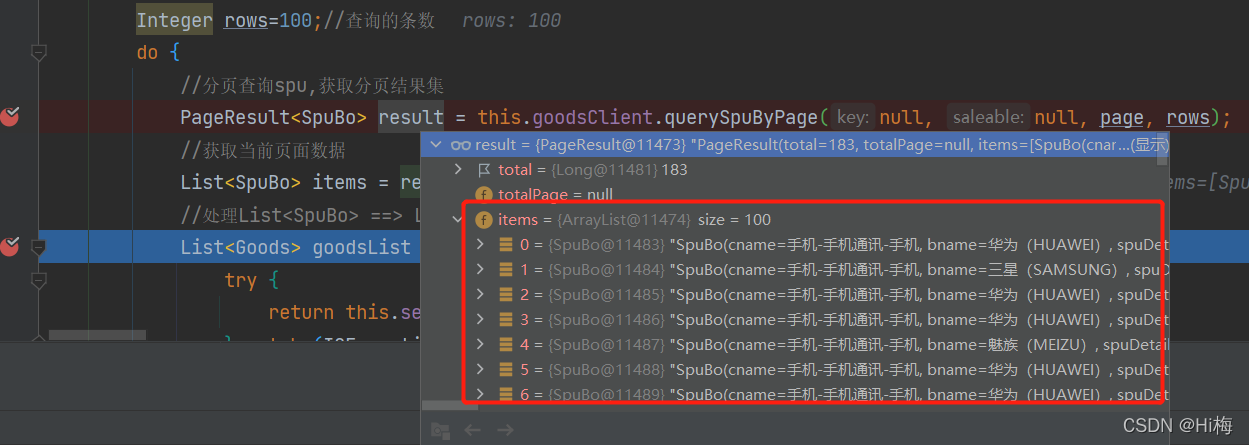Image resolution: width=1249 pixels, height=445 pixels.
Task: Click the watch glasses icon beside result
Action: (x=461, y=145)
